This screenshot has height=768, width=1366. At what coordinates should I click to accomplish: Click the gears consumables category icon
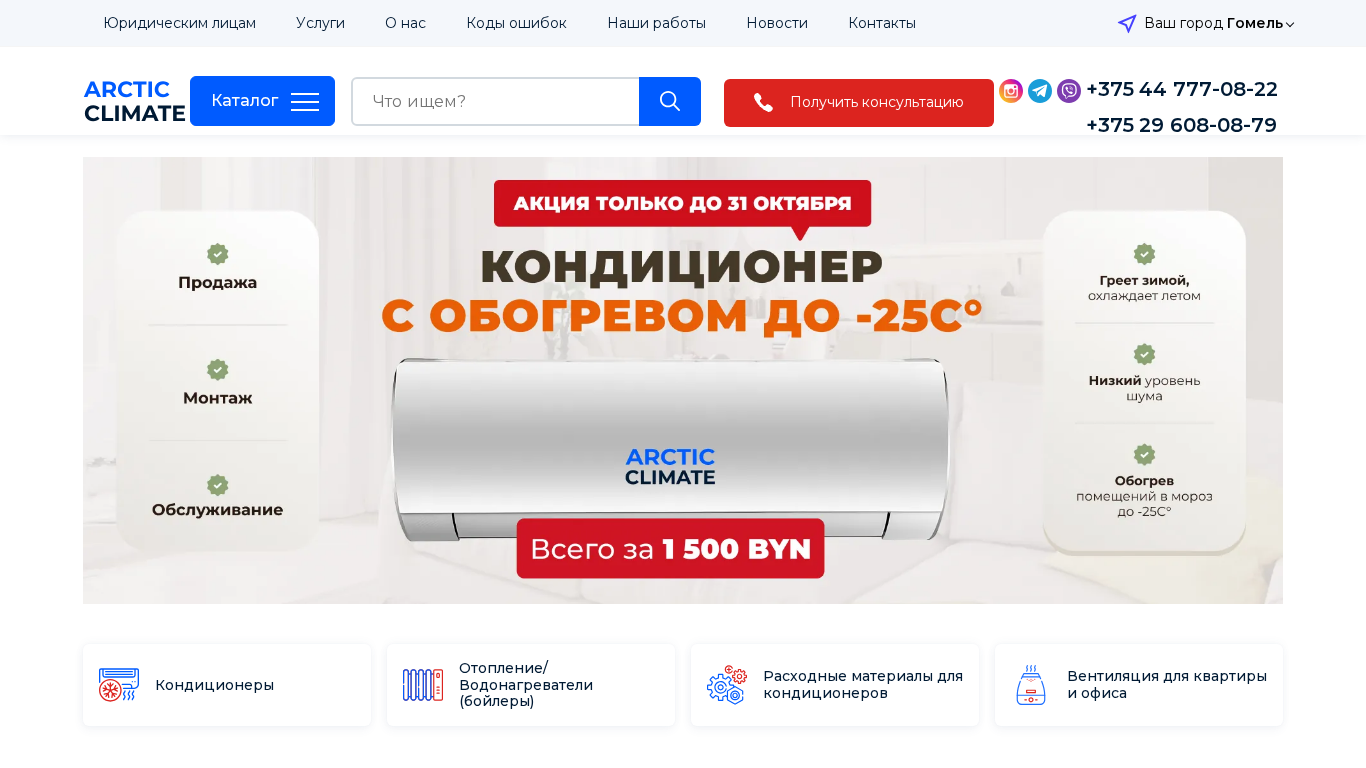727,685
